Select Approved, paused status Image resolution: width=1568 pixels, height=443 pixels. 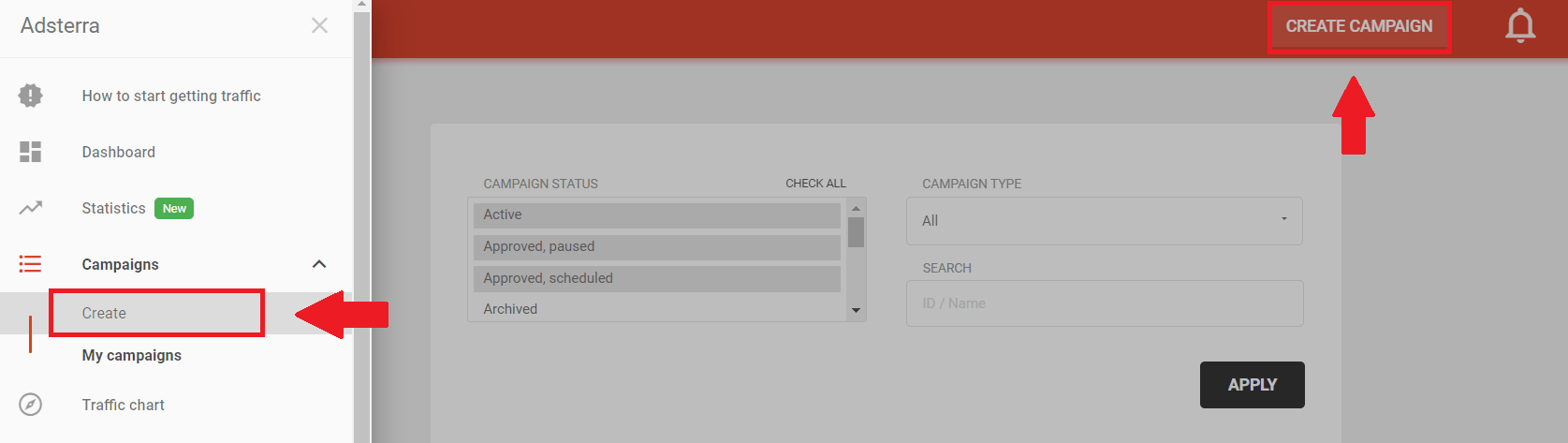tap(656, 247)
